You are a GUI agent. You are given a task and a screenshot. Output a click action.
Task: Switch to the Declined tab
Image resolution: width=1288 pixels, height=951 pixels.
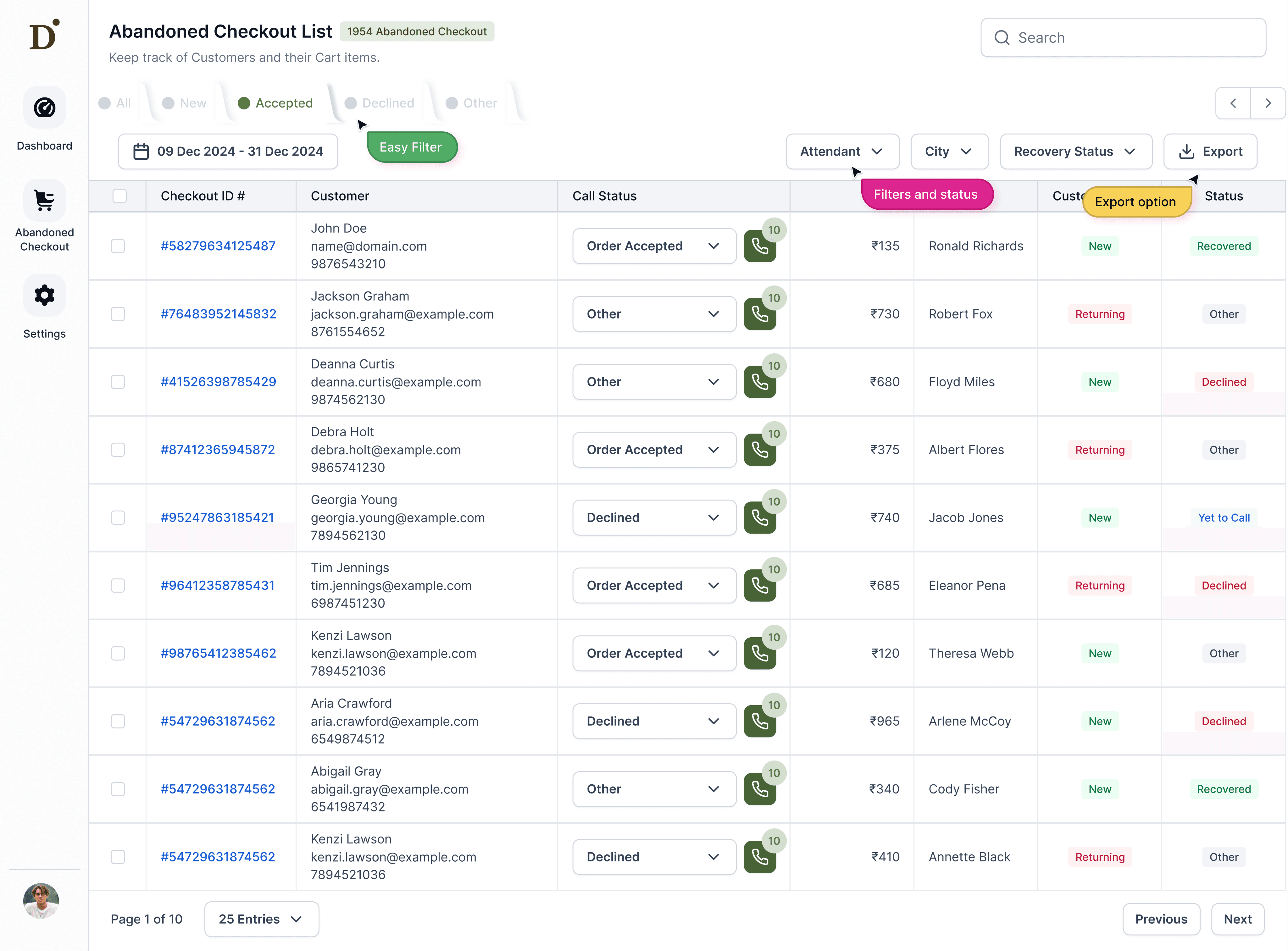tap(380, 103)
